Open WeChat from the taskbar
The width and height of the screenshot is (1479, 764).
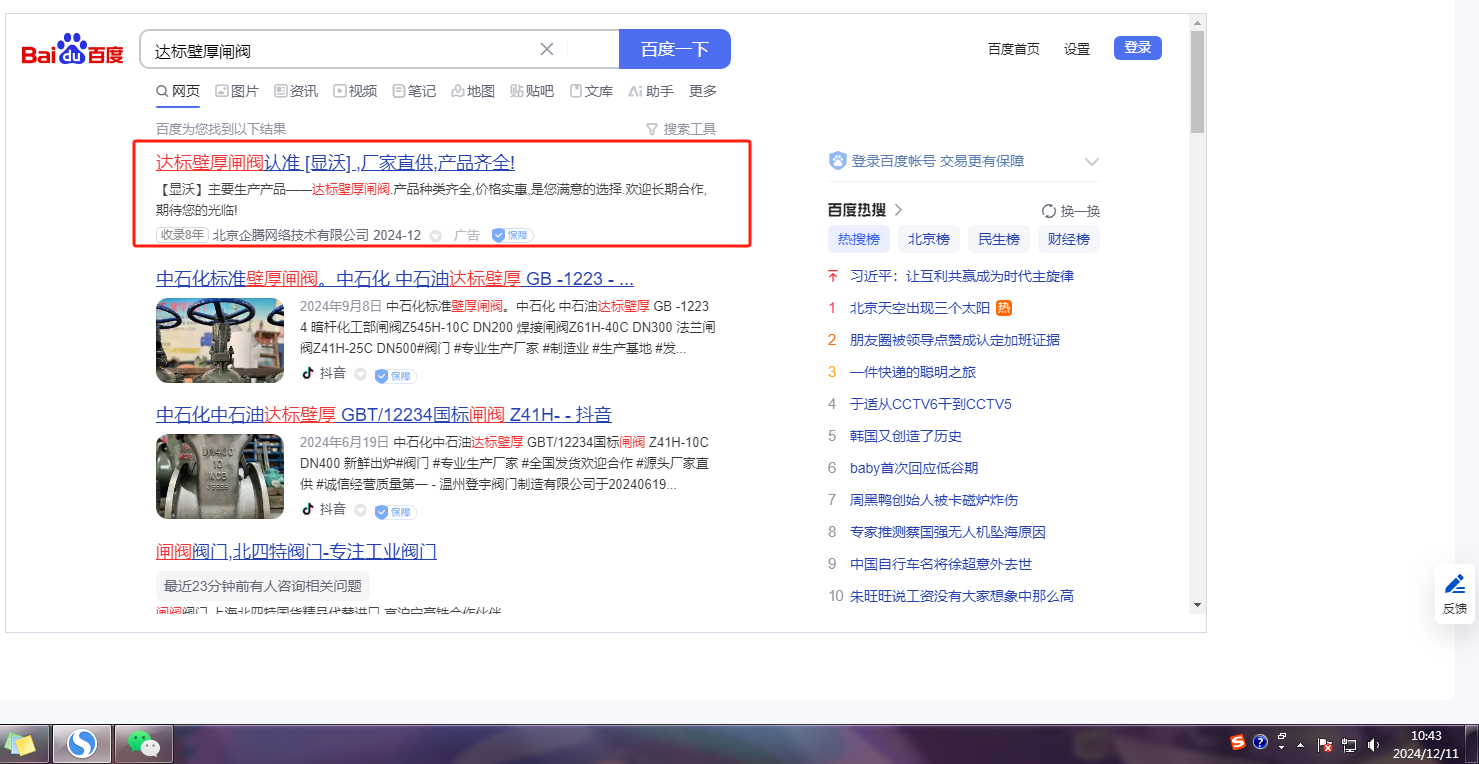[x=144, y=744]
